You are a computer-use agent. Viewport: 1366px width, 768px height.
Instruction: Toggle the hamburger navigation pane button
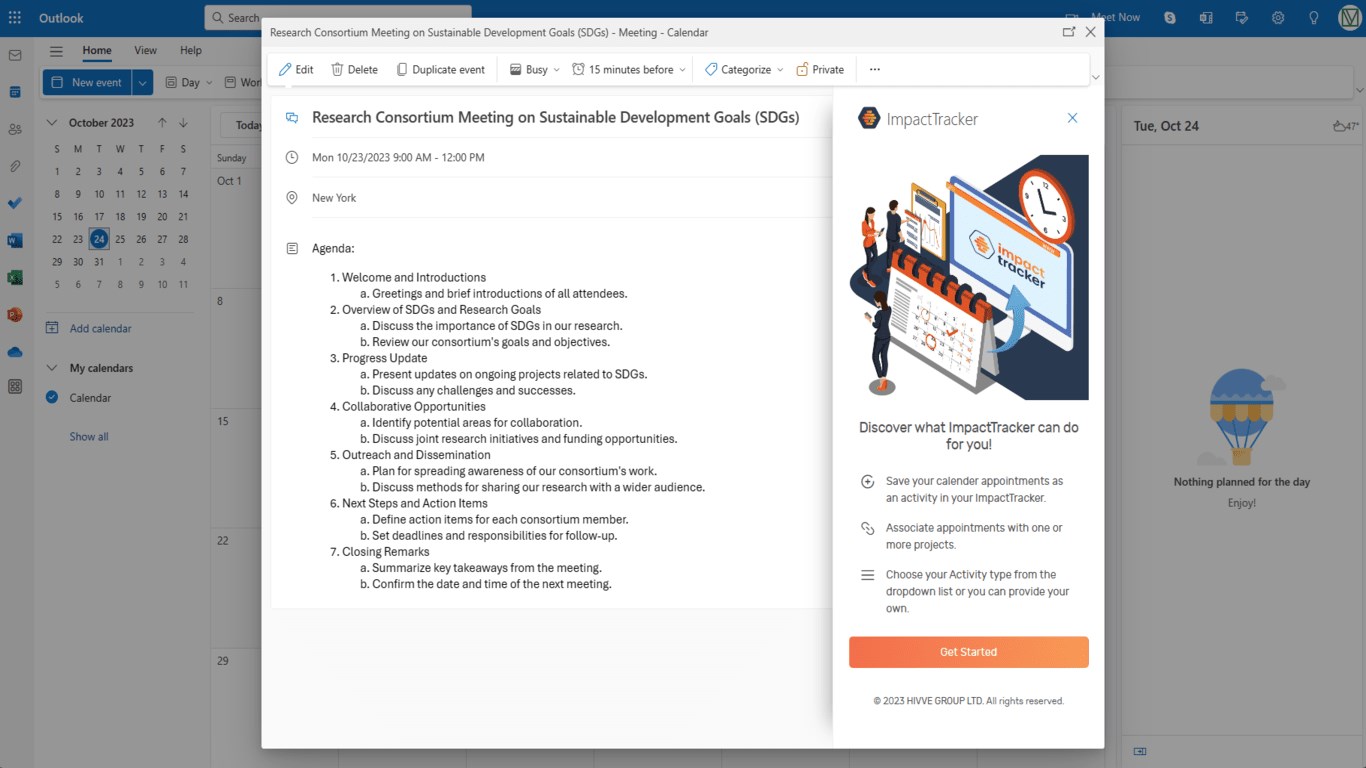[56, 51]
